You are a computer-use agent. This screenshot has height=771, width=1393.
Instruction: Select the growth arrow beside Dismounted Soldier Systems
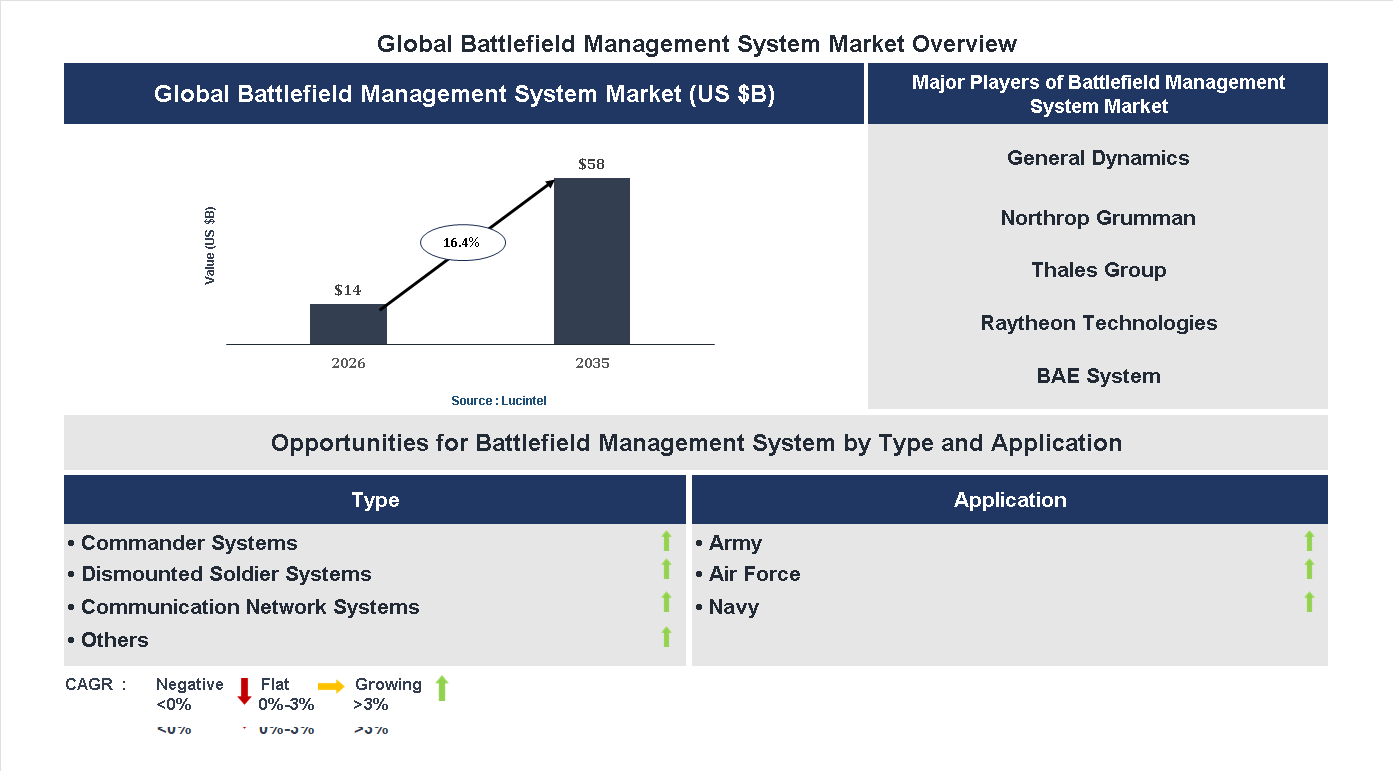pos(665,570)
